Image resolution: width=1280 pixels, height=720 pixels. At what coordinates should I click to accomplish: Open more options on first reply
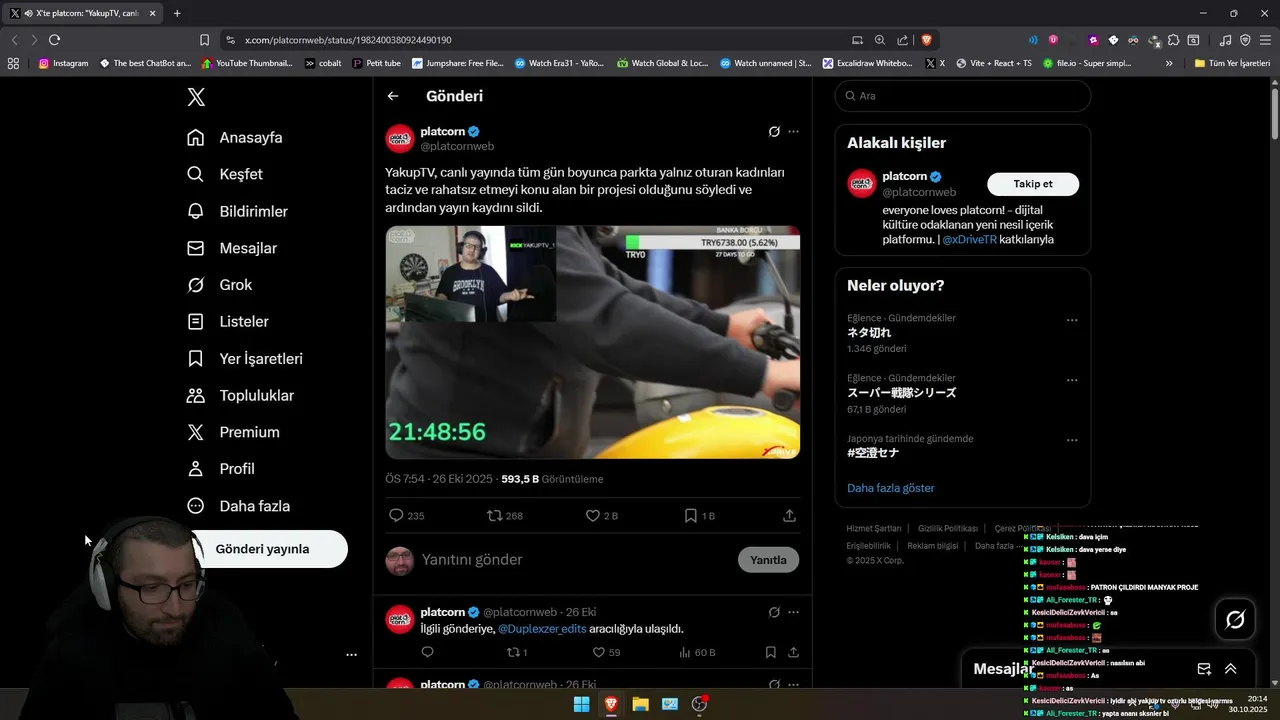793,612
